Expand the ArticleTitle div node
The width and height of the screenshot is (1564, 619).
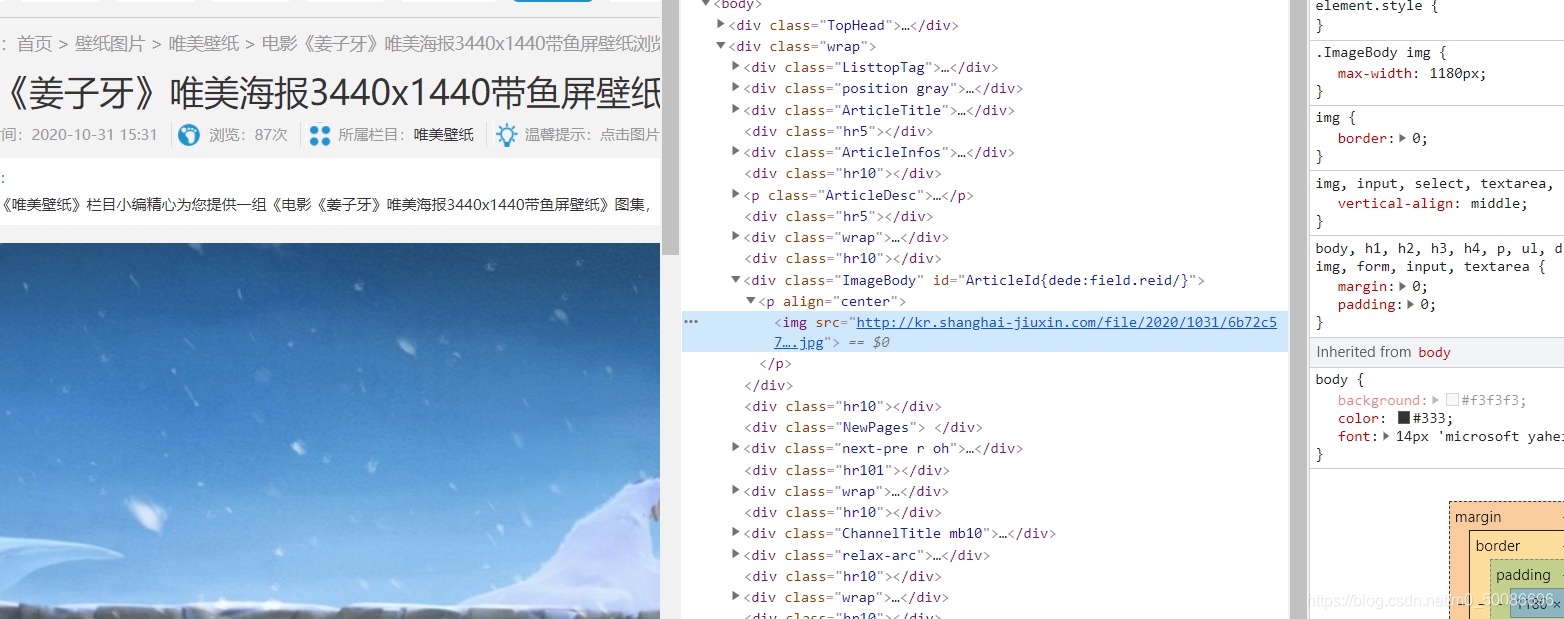[736, 110]
